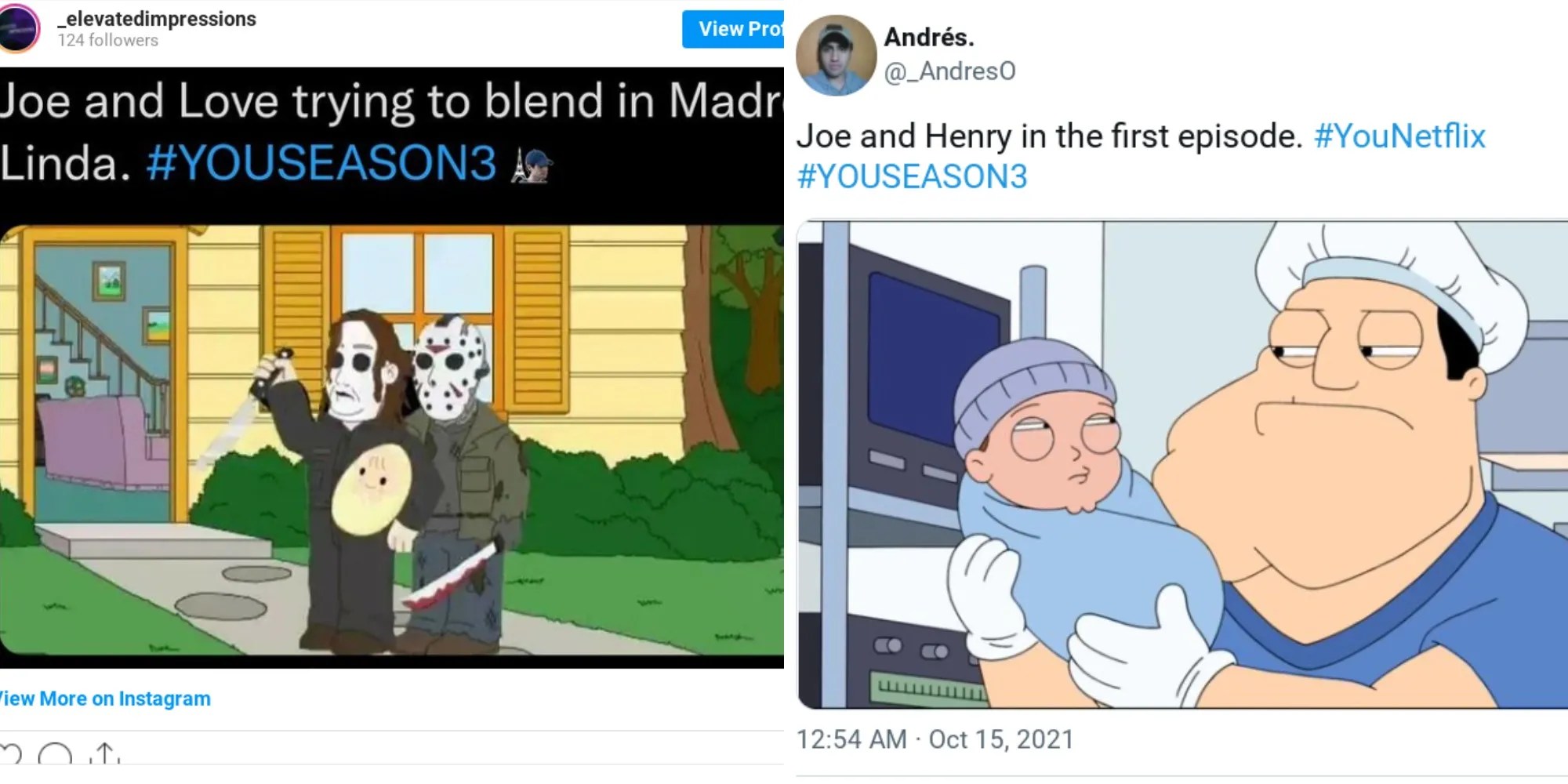Share the Instagram post with share icon
Image resolution: width=1568 pixels, height=784 pixels.
point(105,753)
